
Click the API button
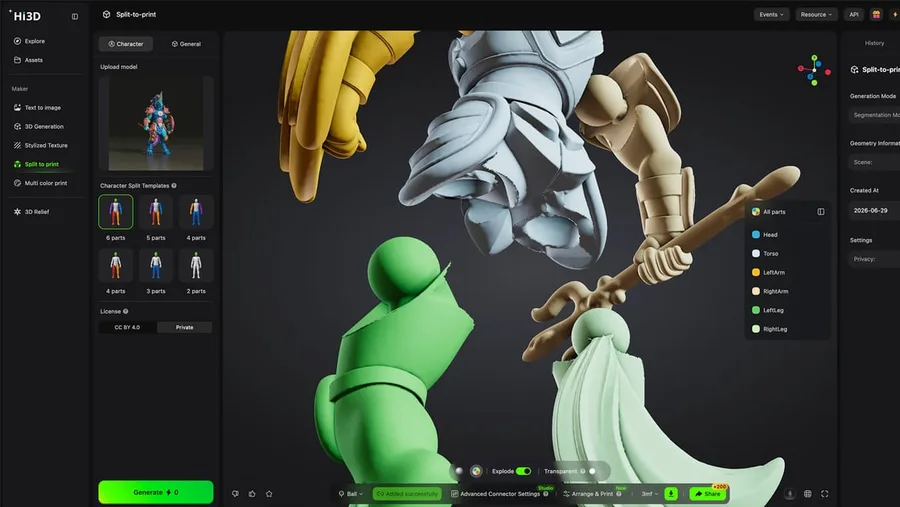click(854, 15)
